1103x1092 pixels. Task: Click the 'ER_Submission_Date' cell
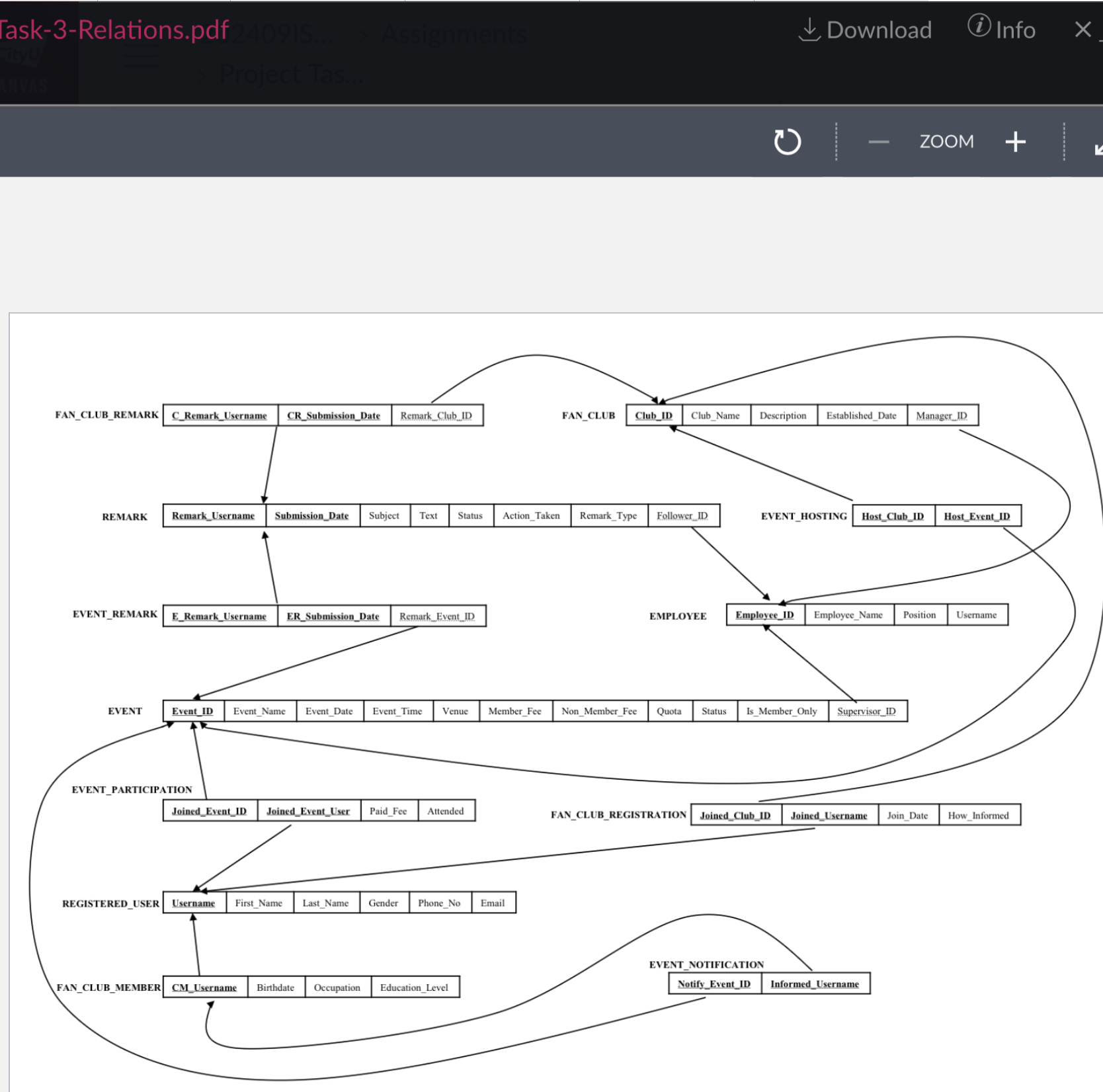coord(333,616)
